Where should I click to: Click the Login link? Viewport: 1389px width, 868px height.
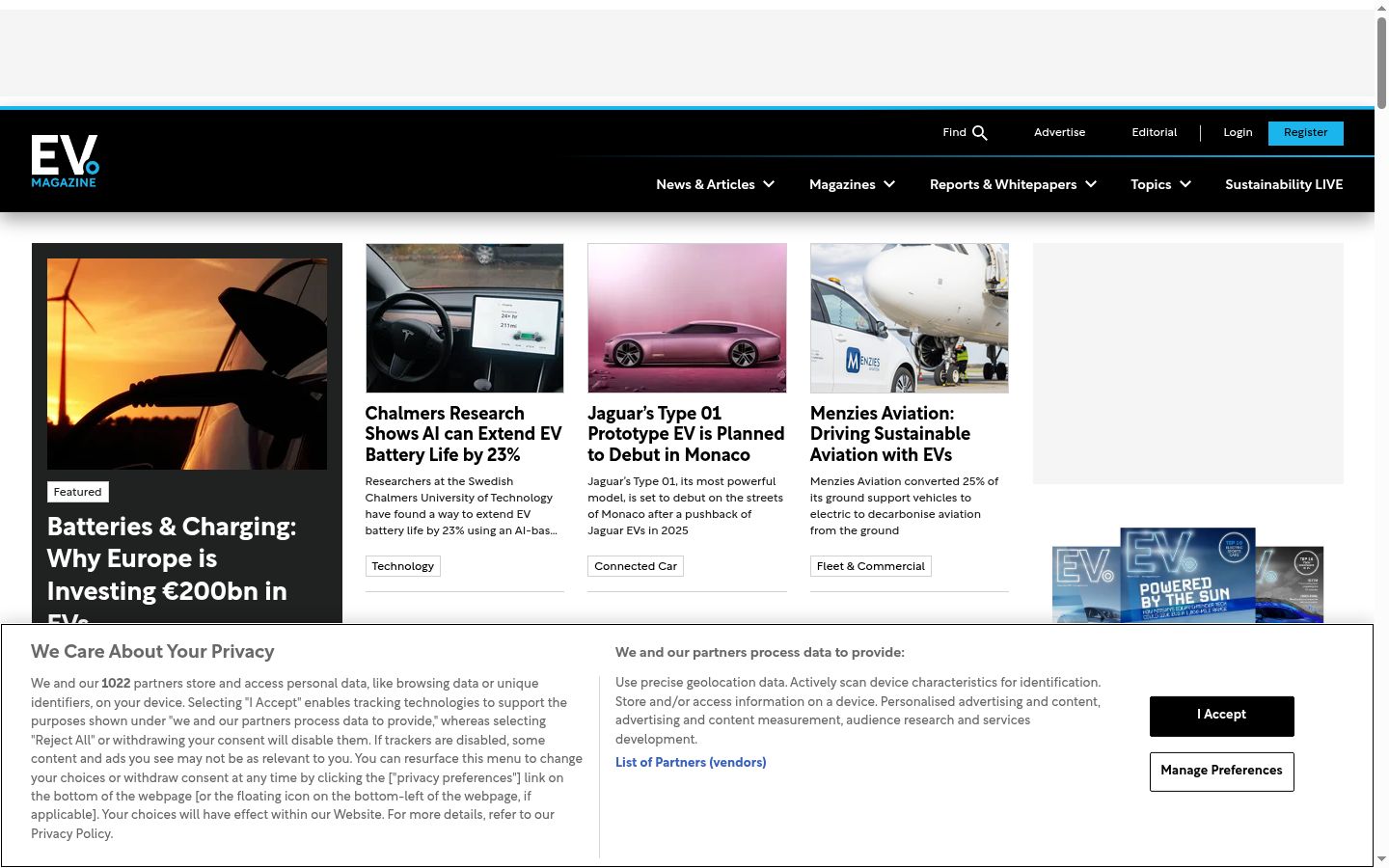click(x=1238, y=133)
